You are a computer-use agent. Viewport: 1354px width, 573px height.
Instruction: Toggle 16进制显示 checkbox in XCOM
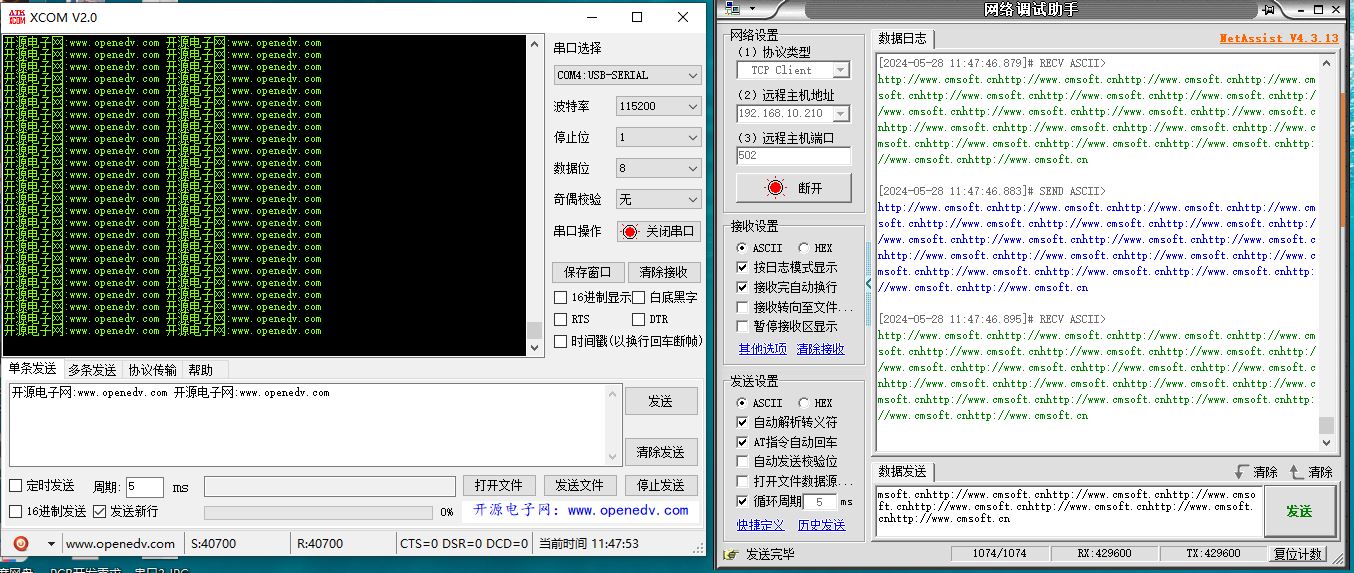tap(561, 297)
